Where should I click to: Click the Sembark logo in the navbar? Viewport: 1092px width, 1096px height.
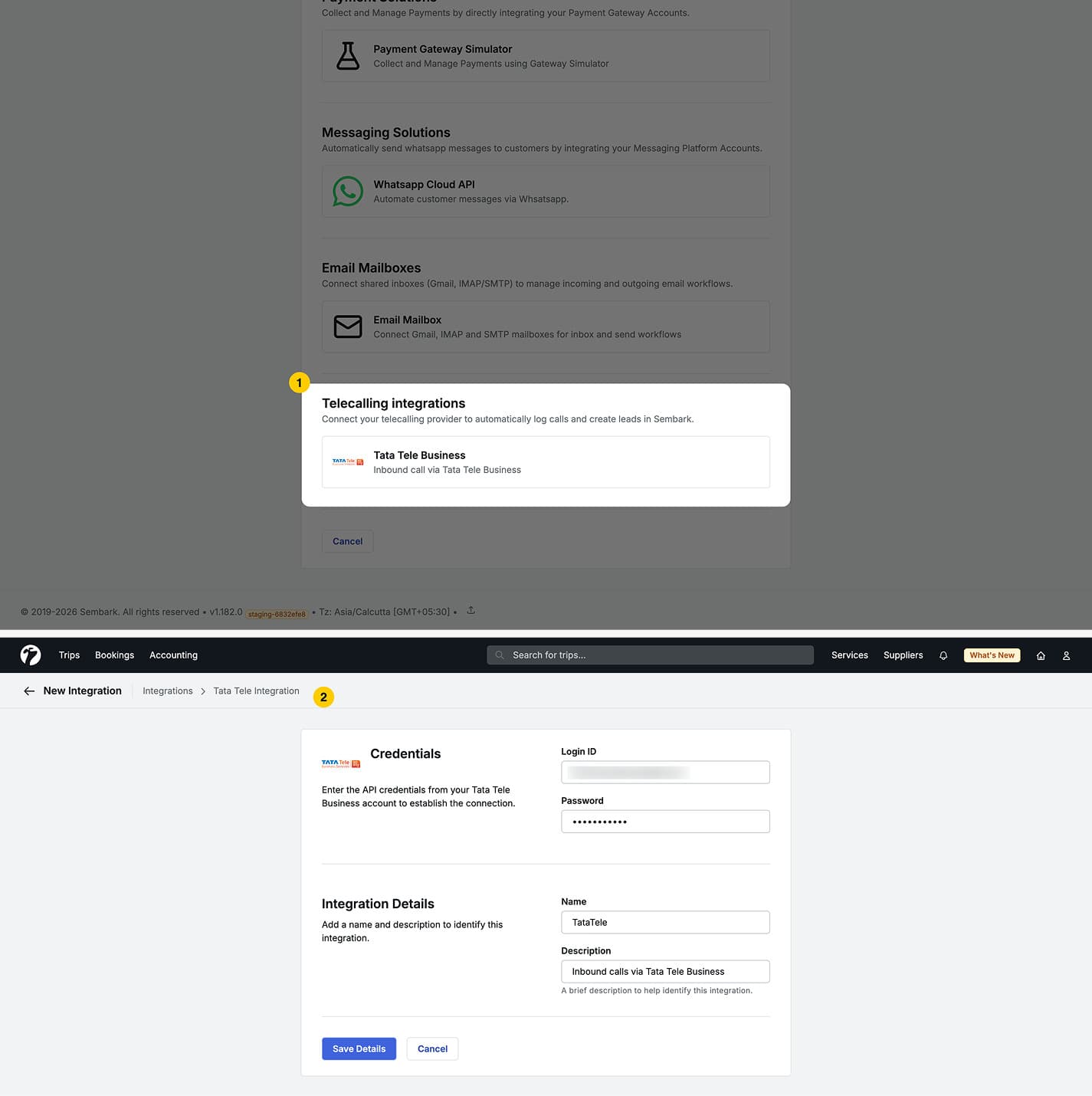click(x=31, y=655)
